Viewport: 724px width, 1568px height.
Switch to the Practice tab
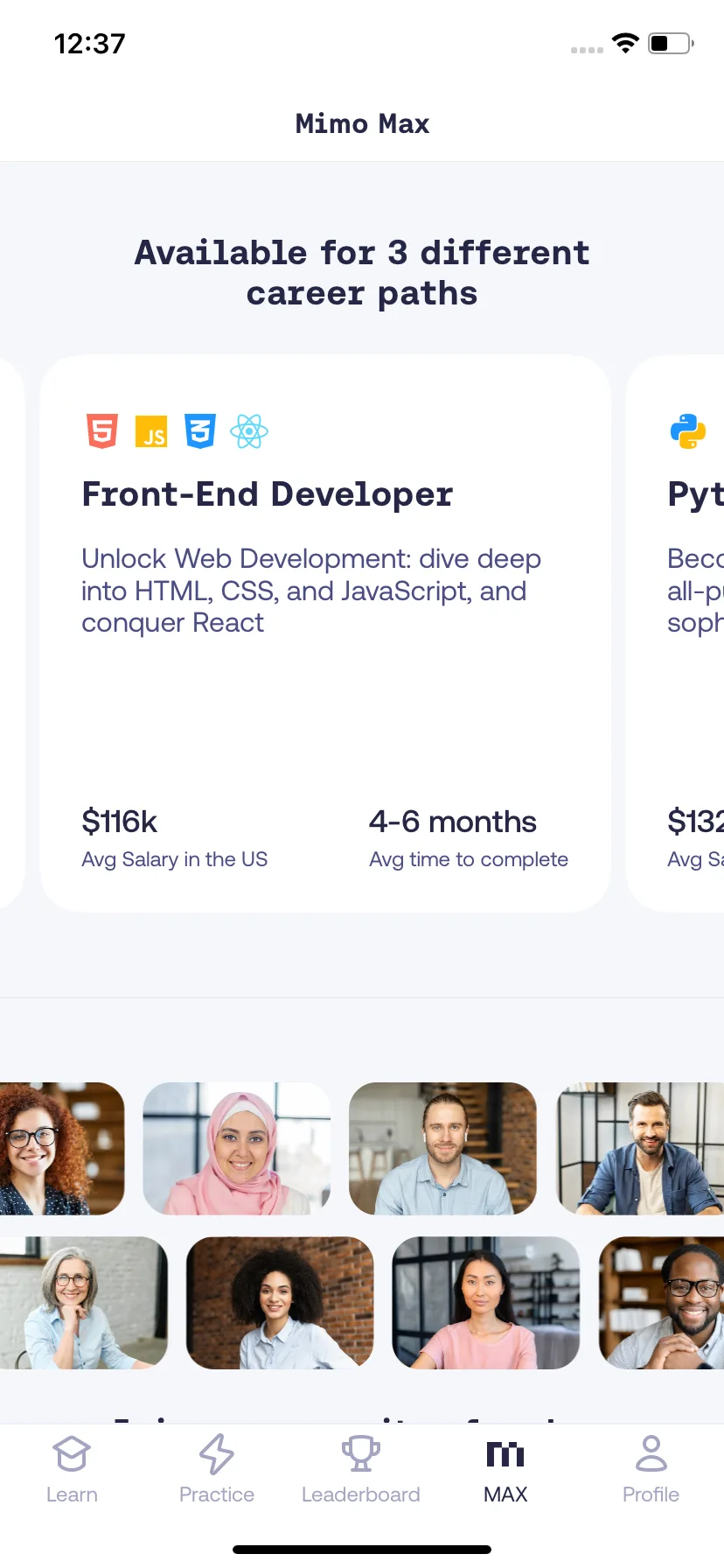(217, 1470)
